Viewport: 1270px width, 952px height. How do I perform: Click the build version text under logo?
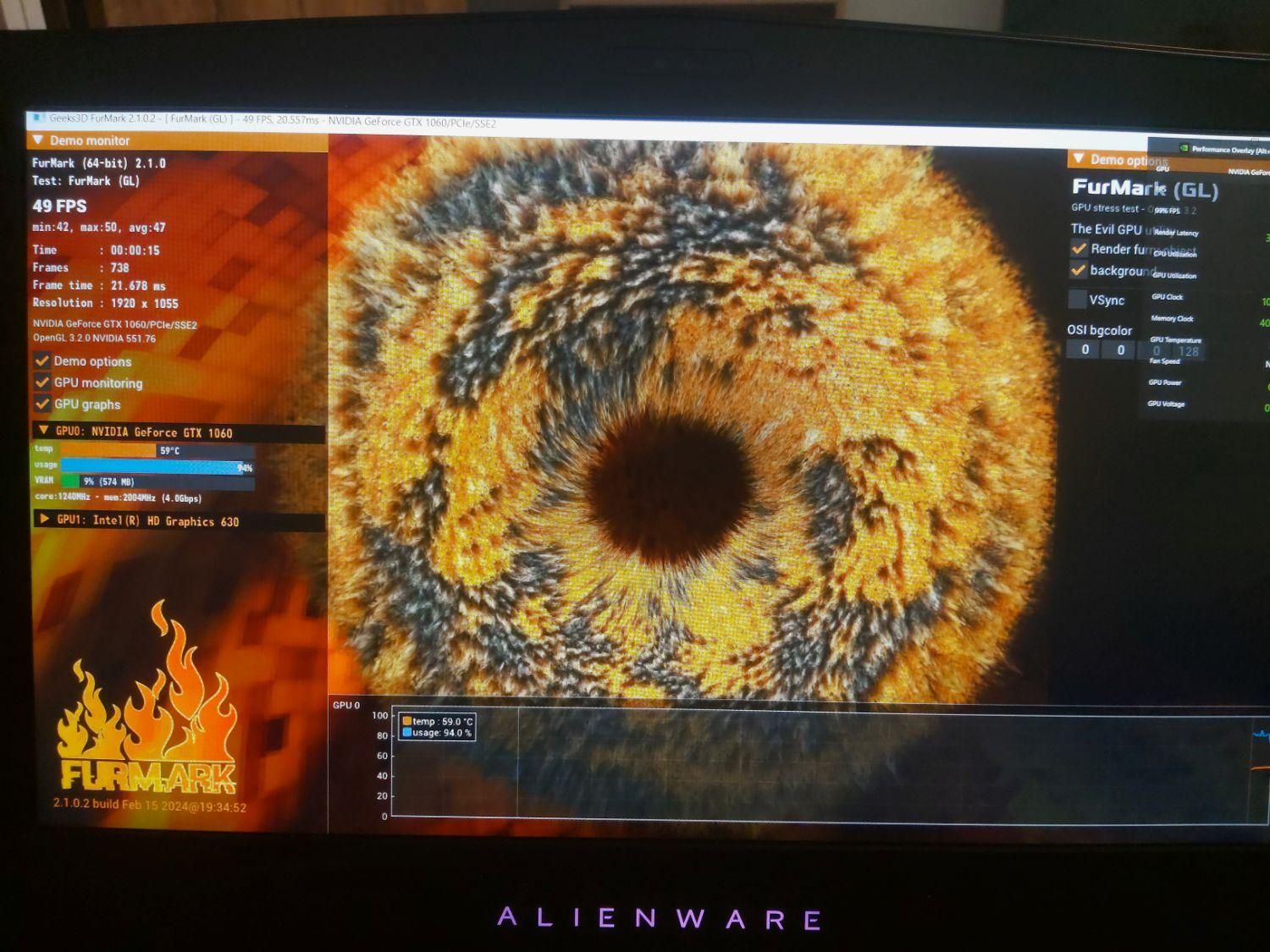point(150,805)
